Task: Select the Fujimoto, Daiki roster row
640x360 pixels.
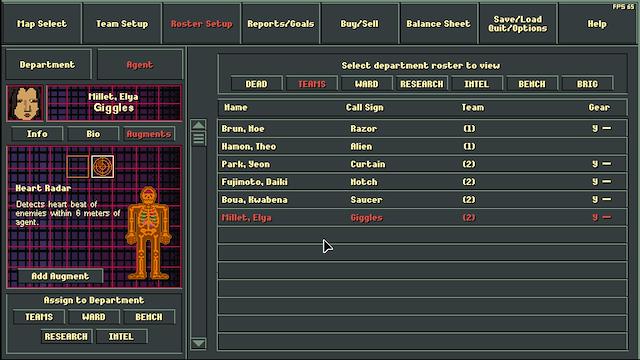Action: [x=422, y=182]
